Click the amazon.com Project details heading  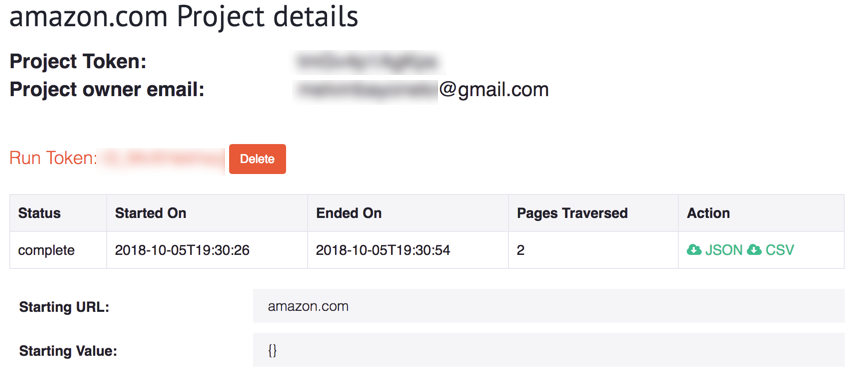[x=184, y=16]
